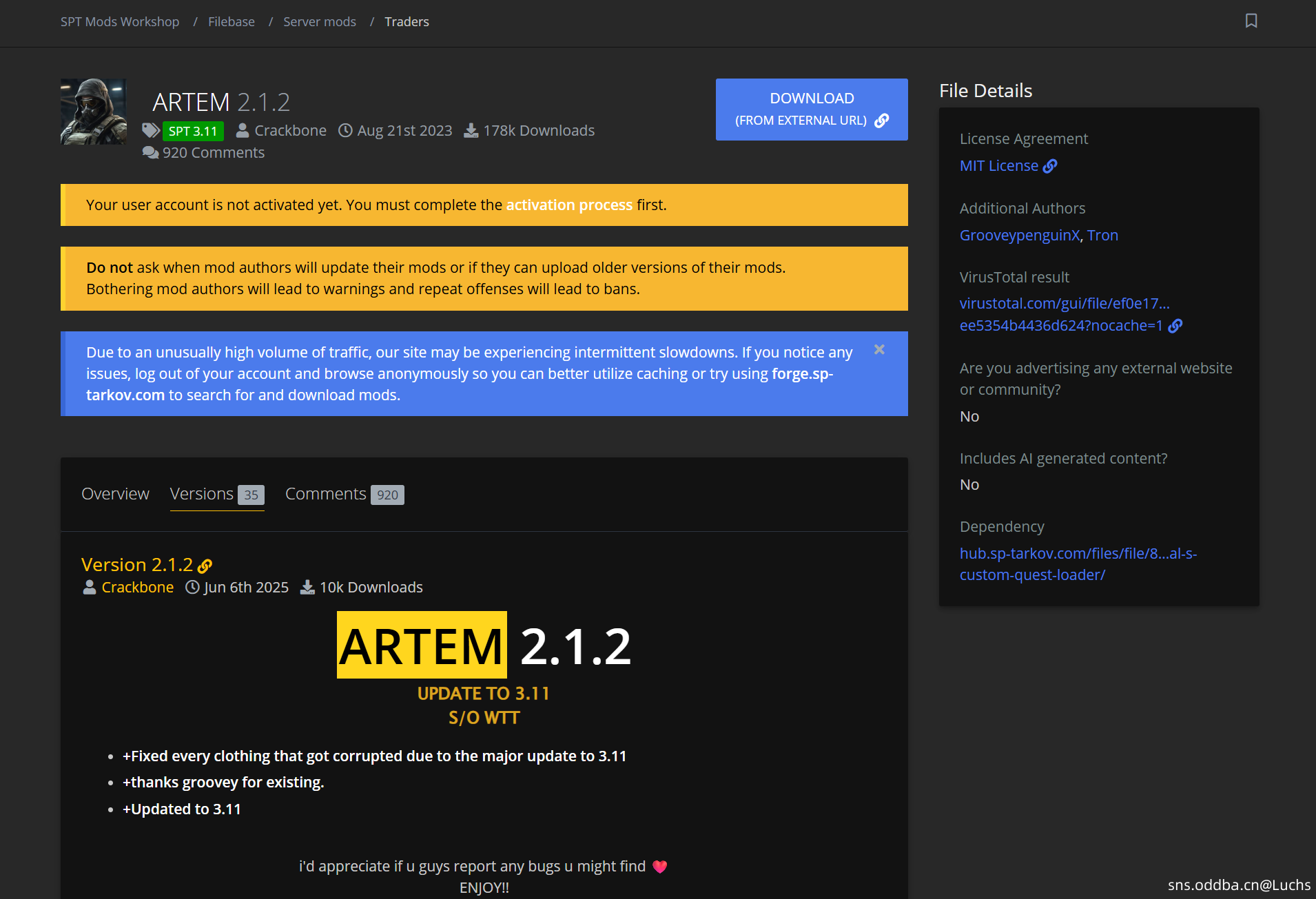Screen dimensions: 1316x899
Task: Click the 178k Downloads text
Action: click(539, 130)
